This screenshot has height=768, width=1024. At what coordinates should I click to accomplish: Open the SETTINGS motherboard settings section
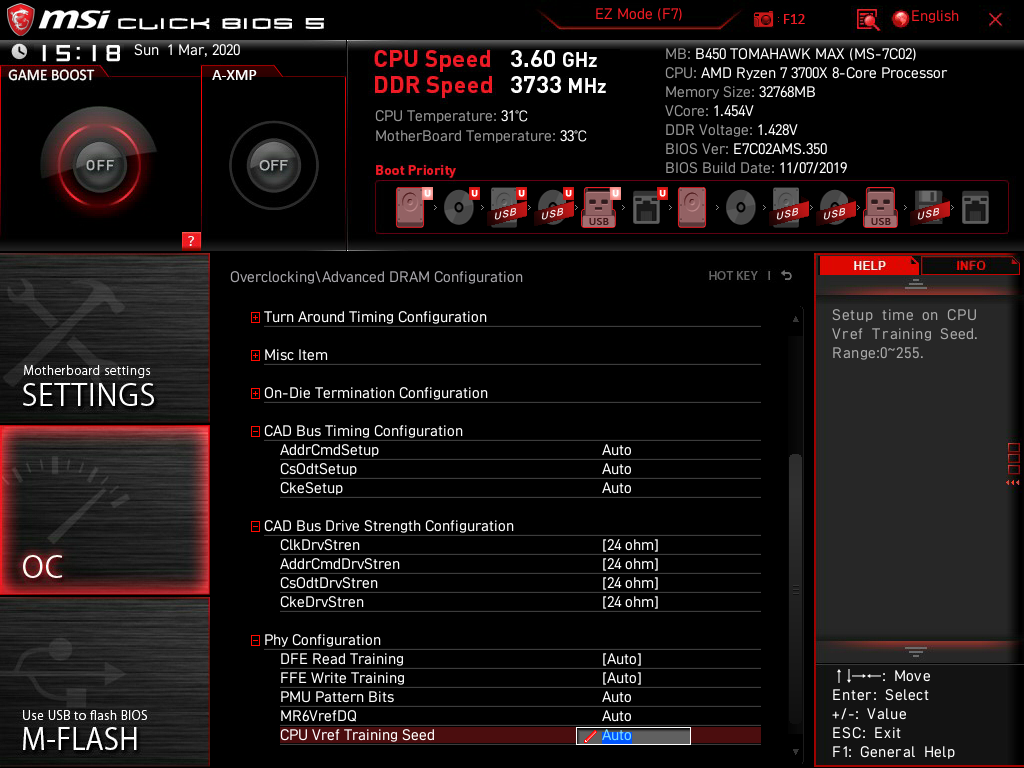click(104, 338)
